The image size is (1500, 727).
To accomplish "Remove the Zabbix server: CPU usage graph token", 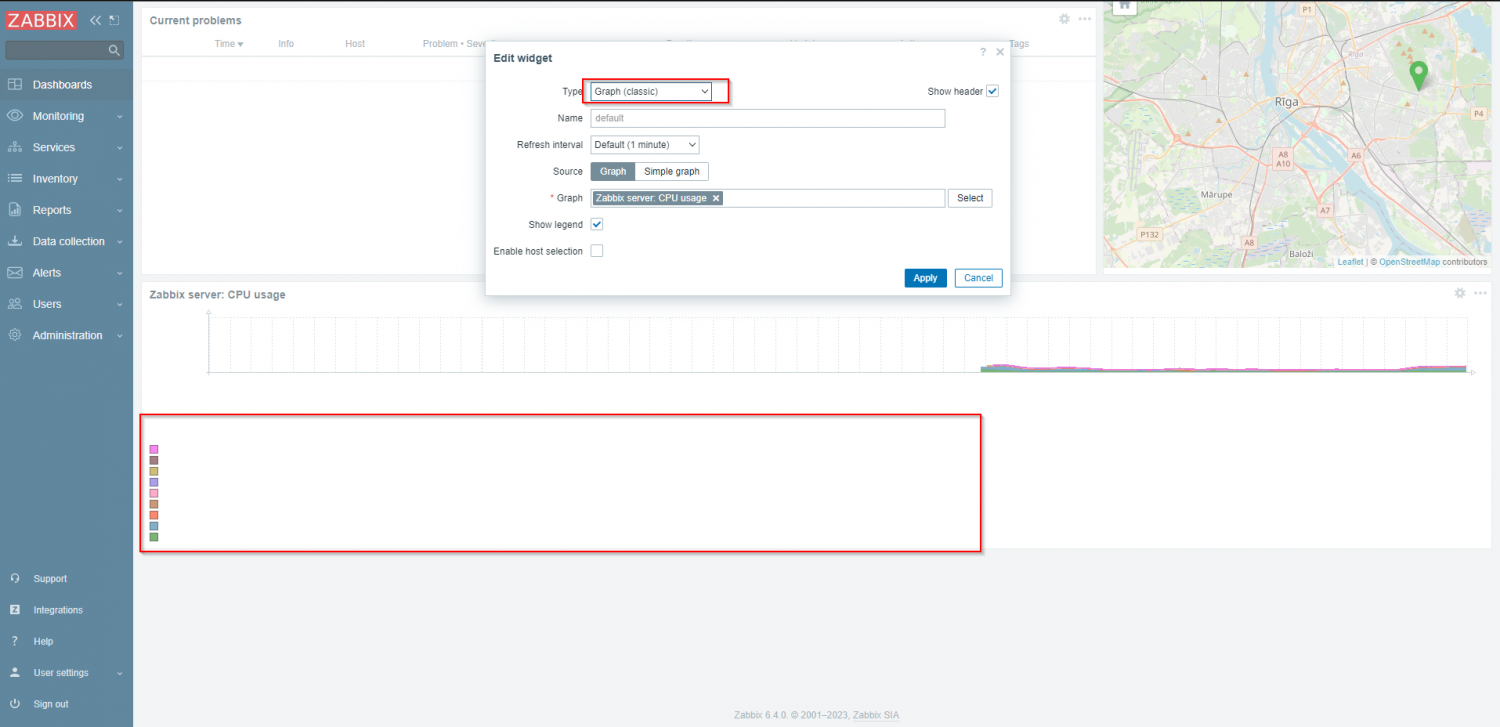I will click(716, 198).
